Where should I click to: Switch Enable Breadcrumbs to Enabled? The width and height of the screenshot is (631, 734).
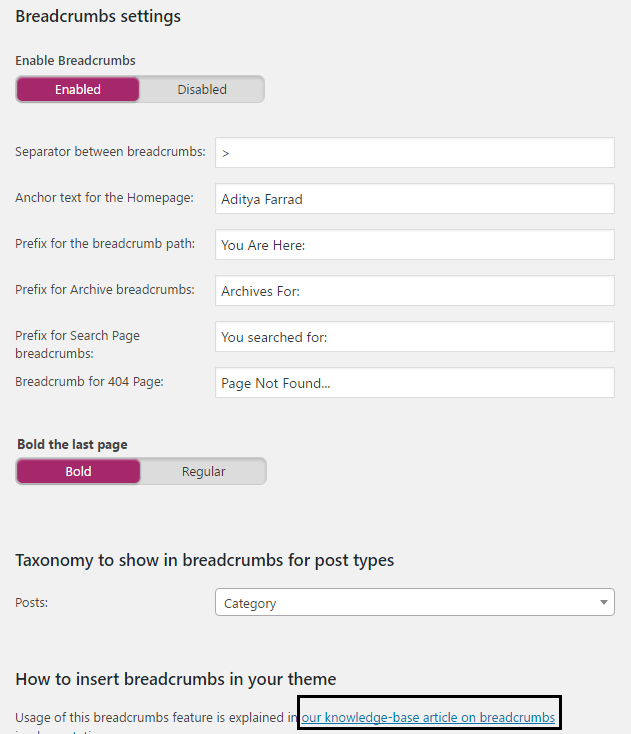click(x=78, y=89)
